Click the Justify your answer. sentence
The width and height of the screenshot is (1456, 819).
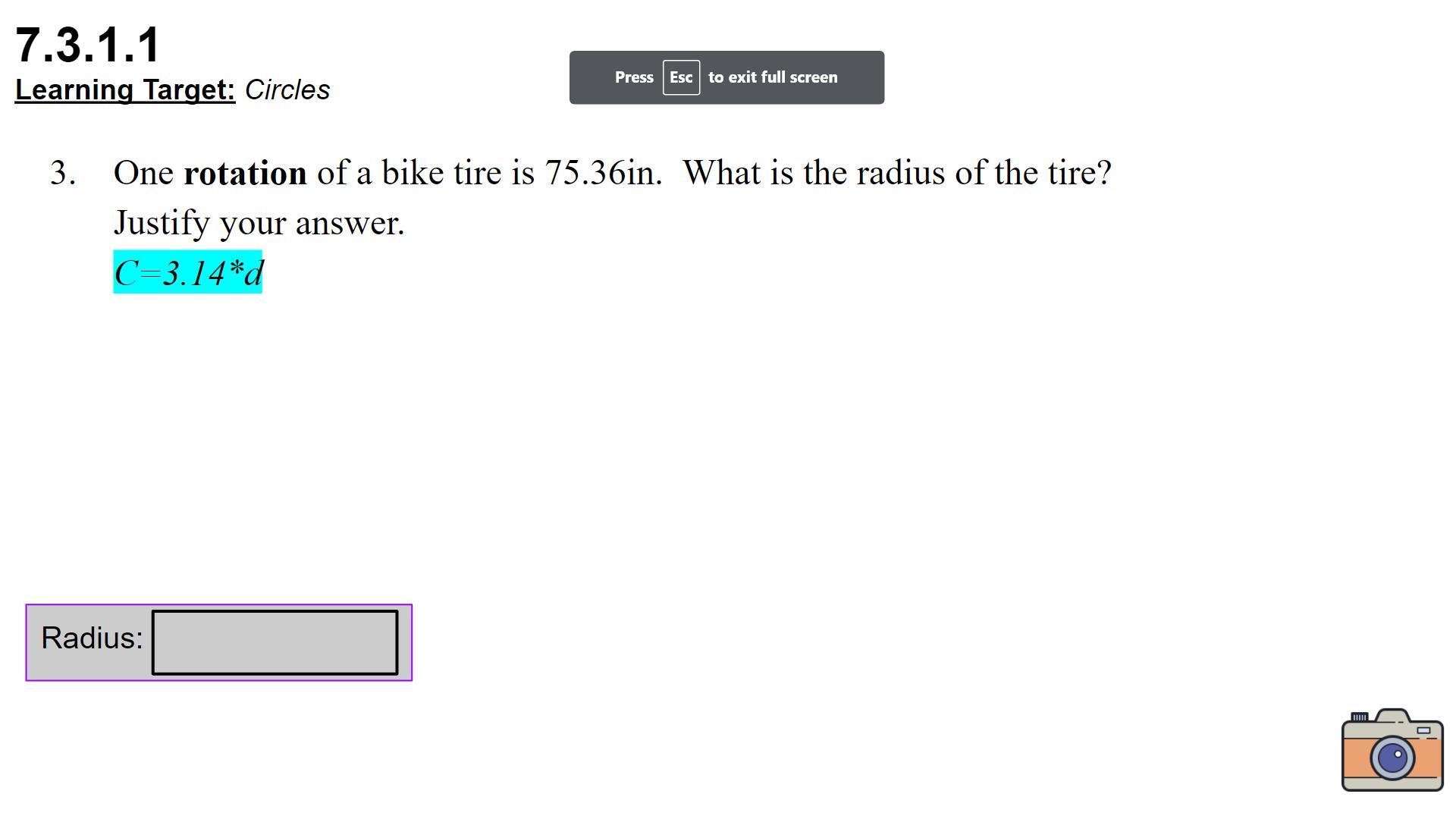click(259, 223)
